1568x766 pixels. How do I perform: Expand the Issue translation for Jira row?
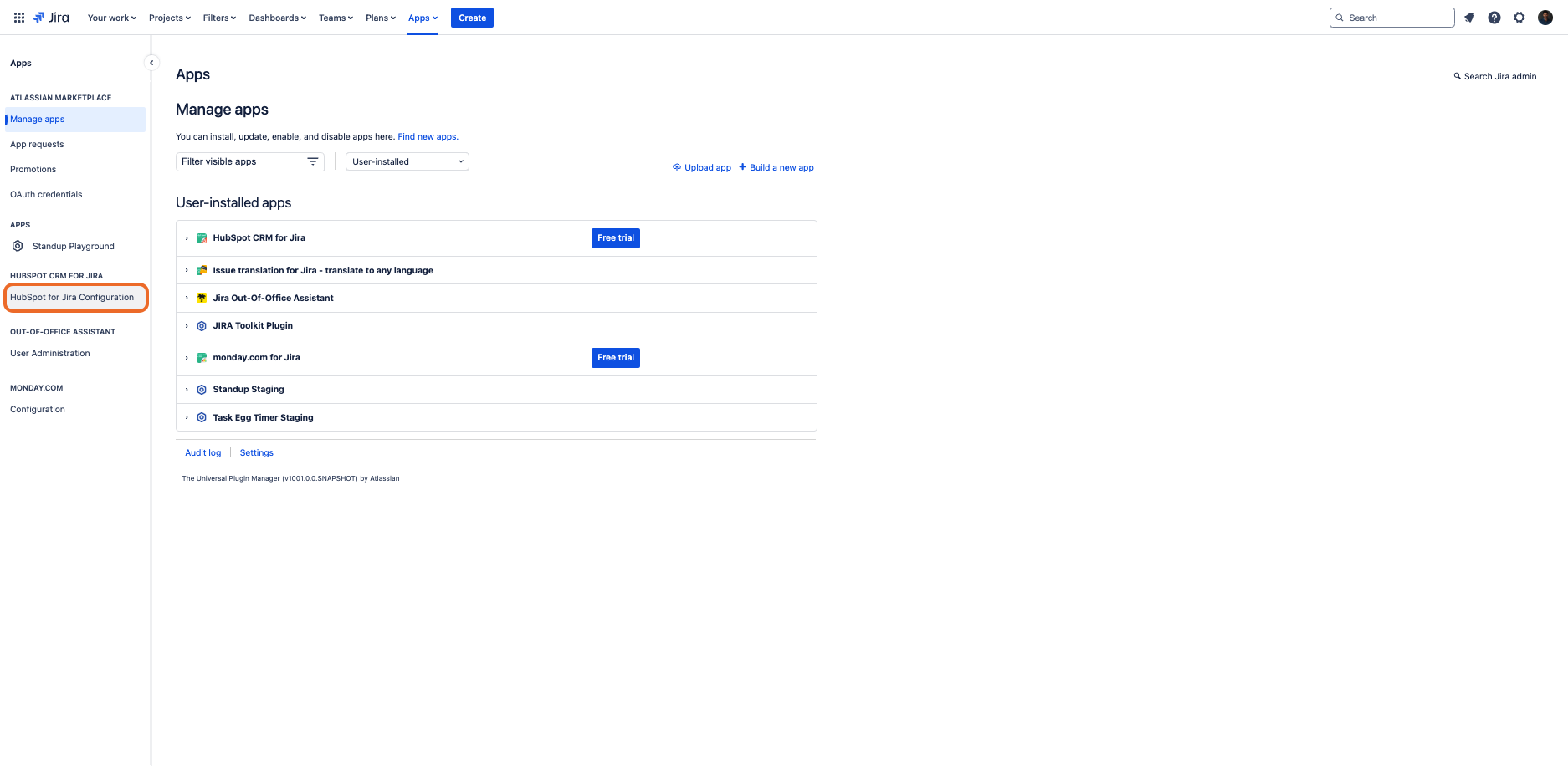(187, 270)
